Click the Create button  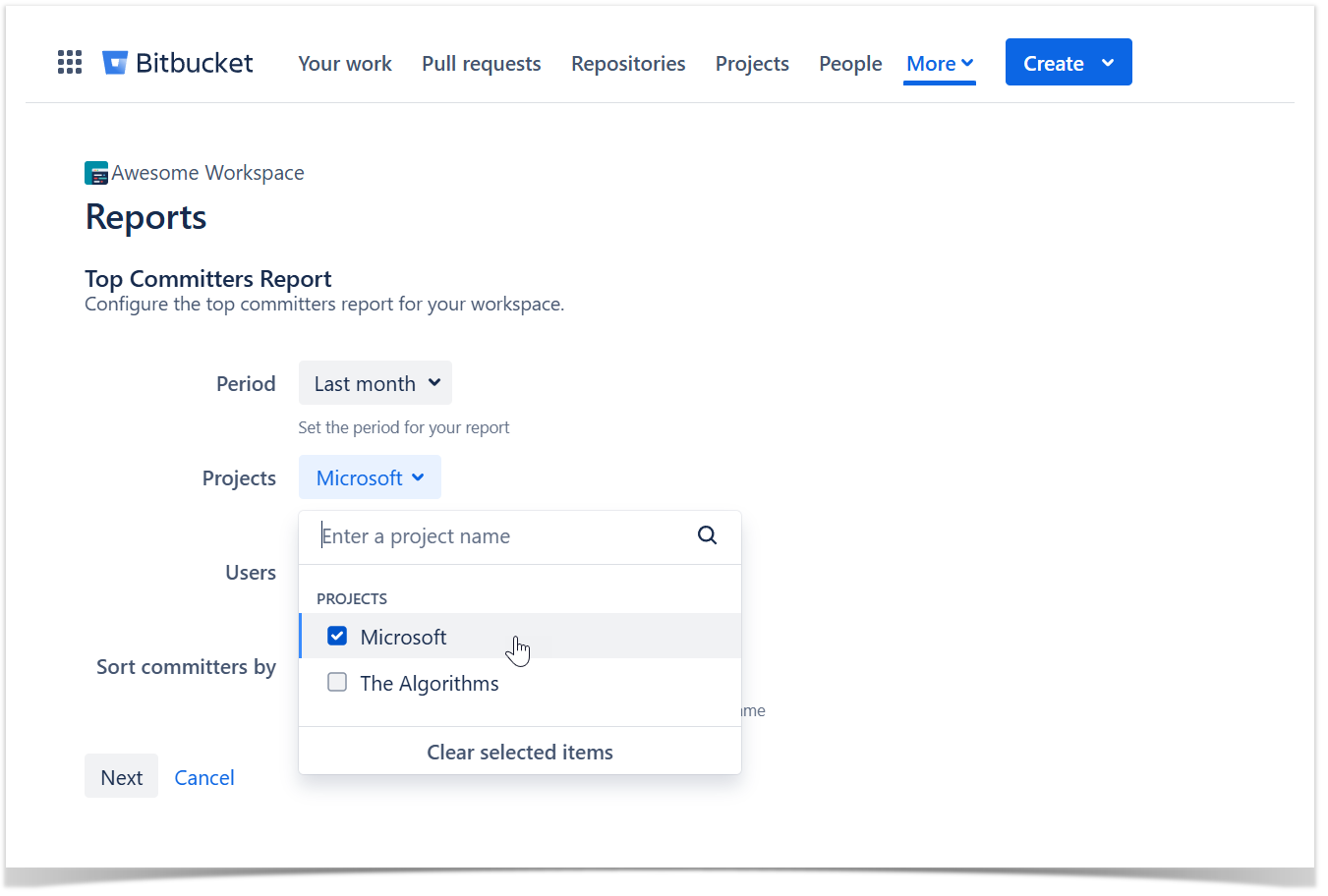(x=1053, y=63)
